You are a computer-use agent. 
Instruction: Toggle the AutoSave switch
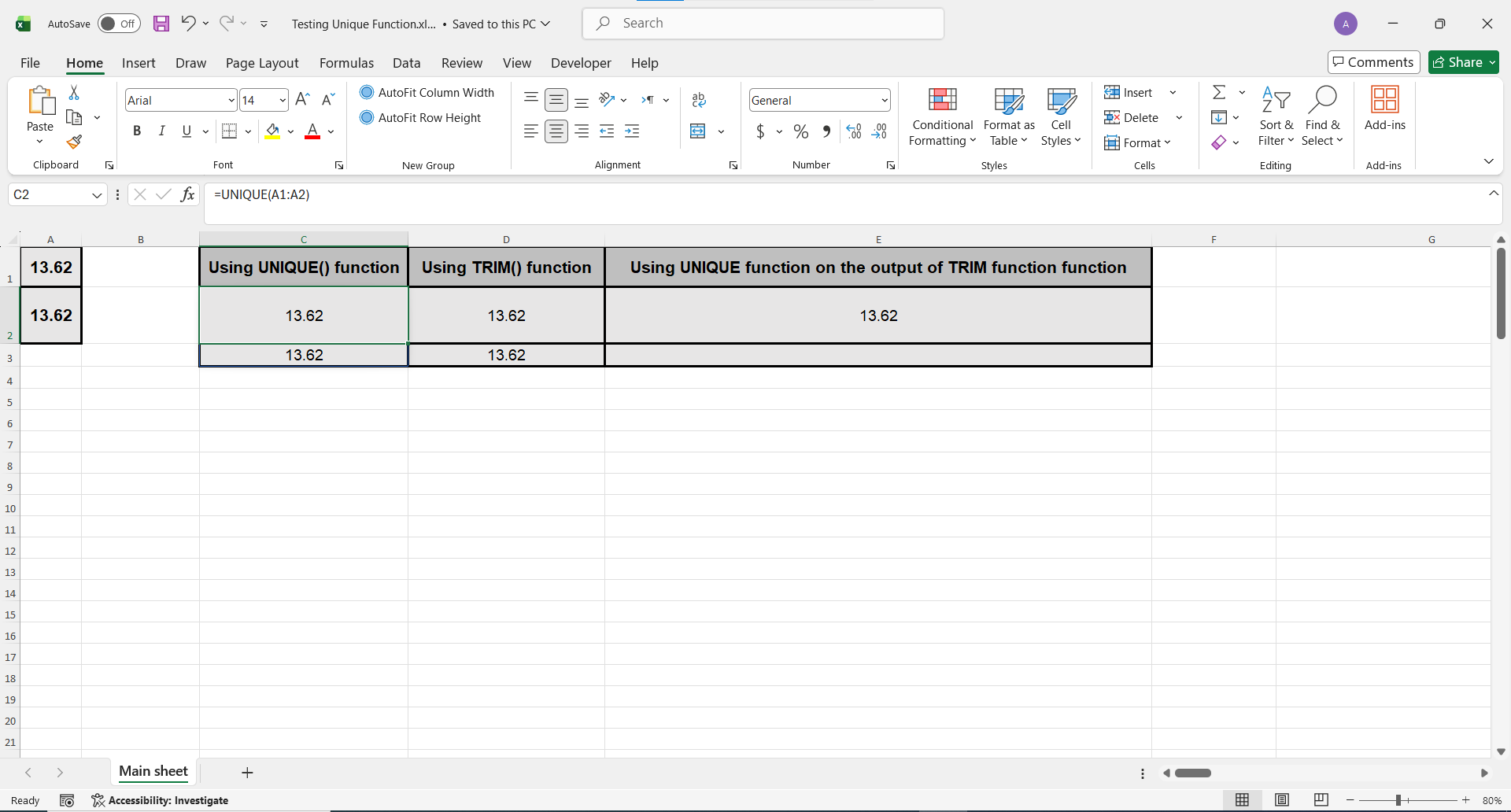119,24
